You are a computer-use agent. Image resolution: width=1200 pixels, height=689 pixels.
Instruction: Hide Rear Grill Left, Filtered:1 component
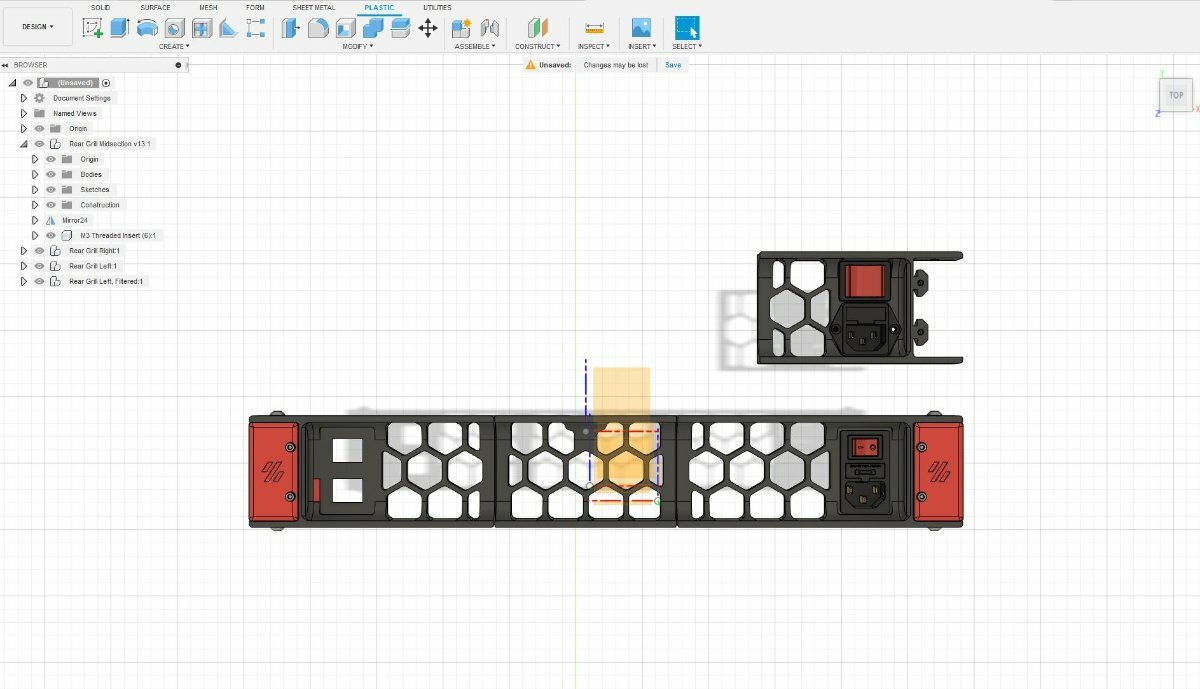pos(39,281)
